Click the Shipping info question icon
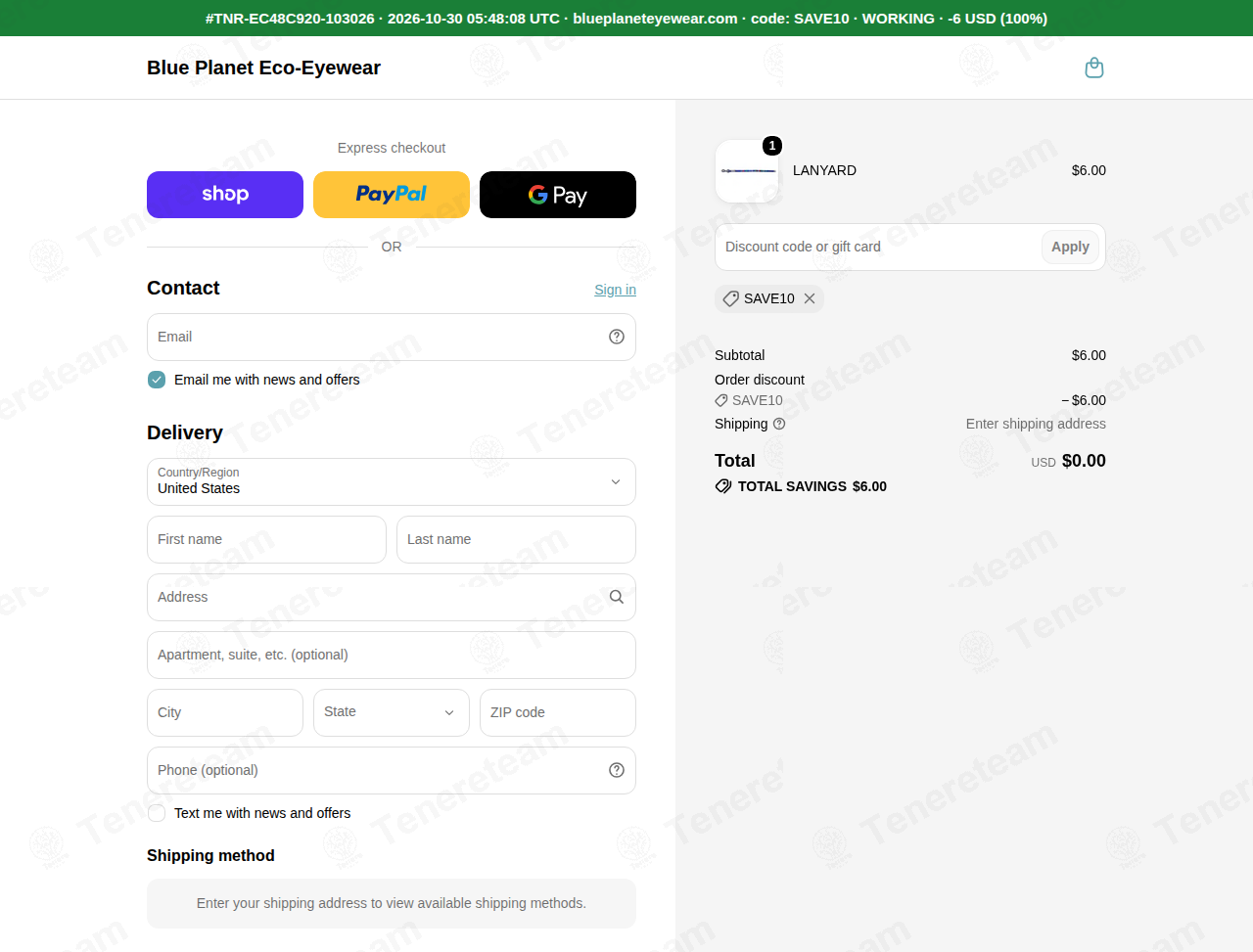This screenshot has height=952, width=1253. (779, 424)
